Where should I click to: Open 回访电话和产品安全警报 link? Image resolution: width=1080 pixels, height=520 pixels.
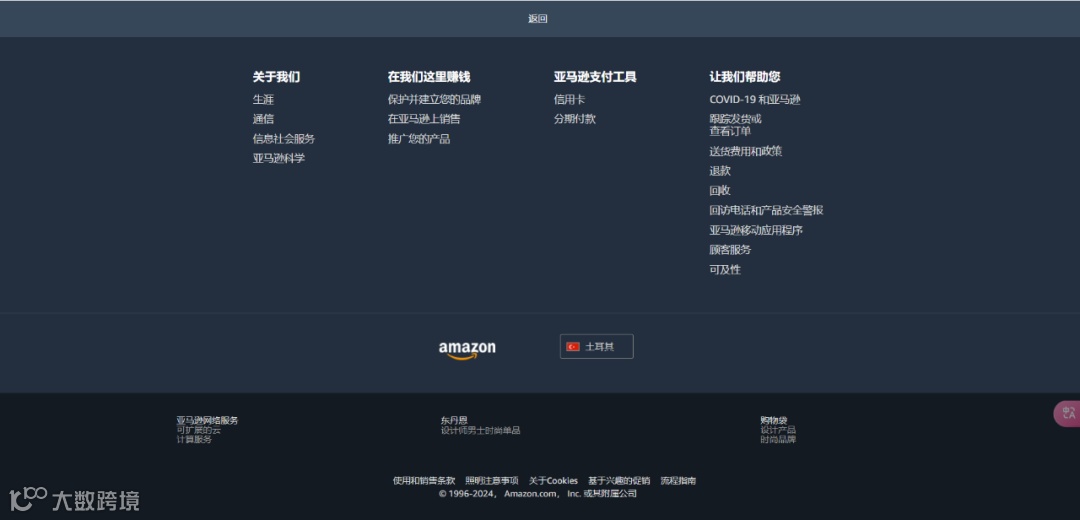pos(766,211)
